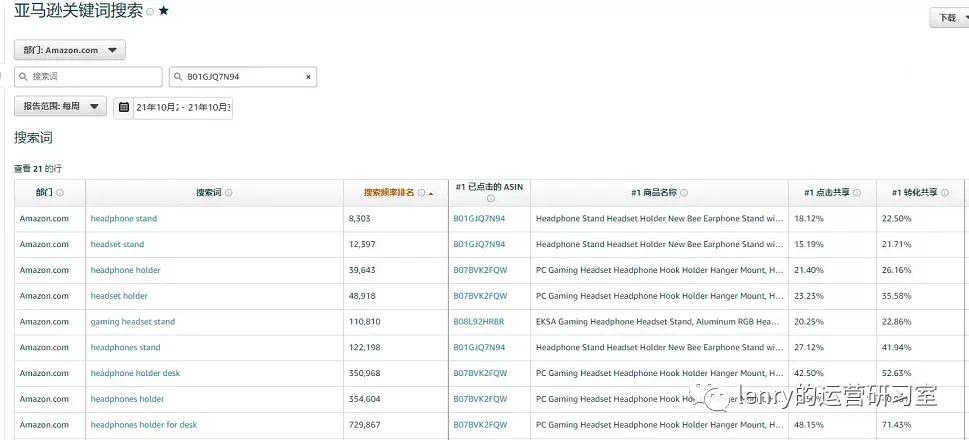
Task: Click the sort arrow in 搜索频率排名 header
Action: coord(431,193)
